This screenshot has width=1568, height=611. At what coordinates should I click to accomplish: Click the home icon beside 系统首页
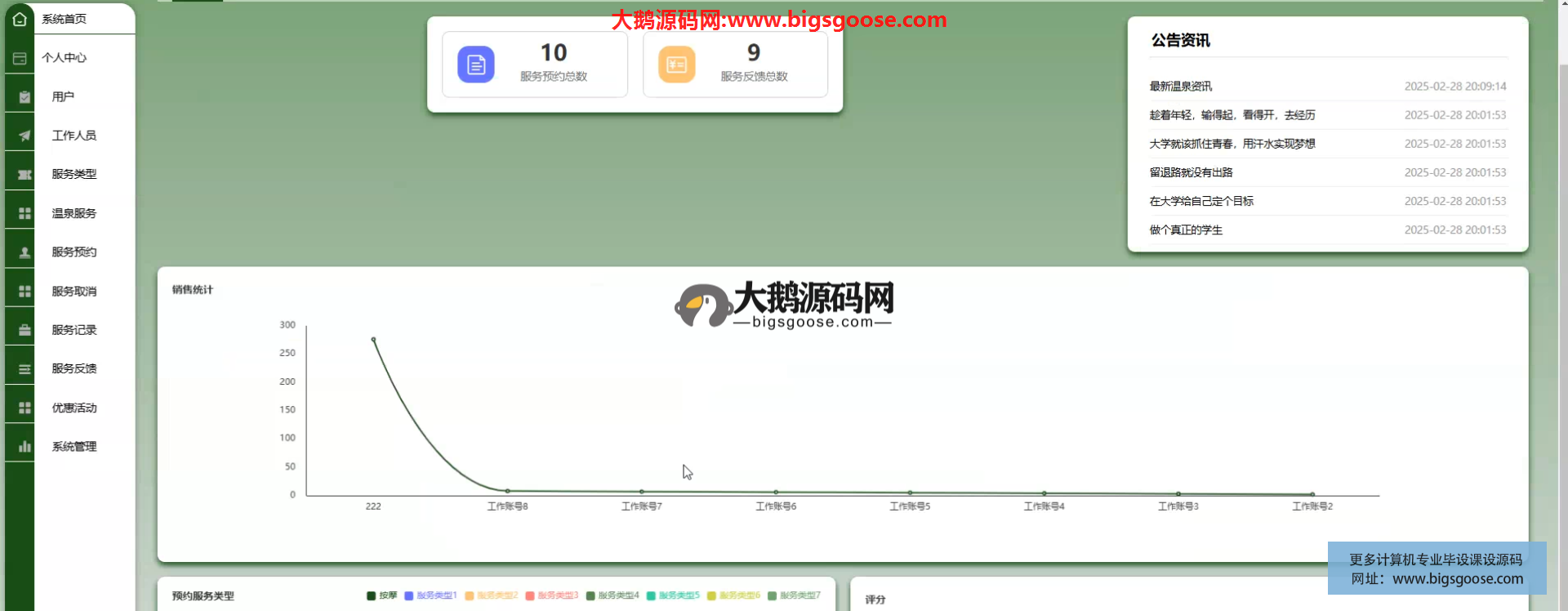click(20, 19)
